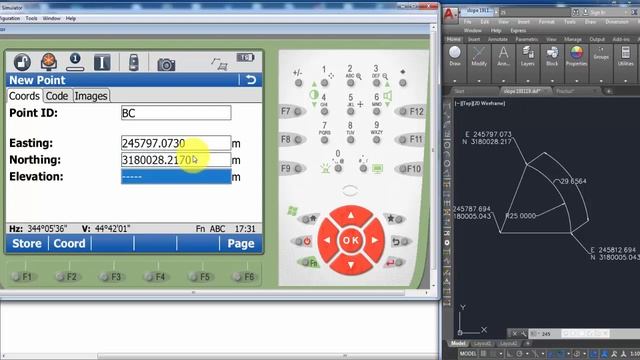Click the remote instrument icon beside the I icon
Image resolution: width=640 pixels, height=360 pixels.
[x=133, y=62]
